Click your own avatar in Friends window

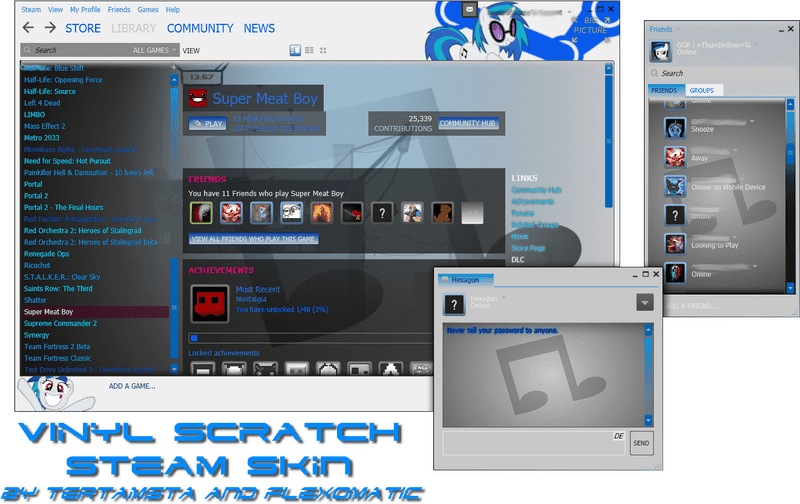[661, 52]
